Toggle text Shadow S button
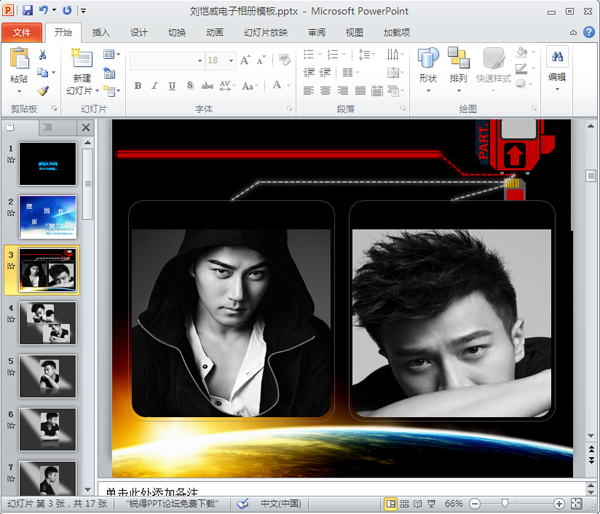Image resolution: width=600 pixels, height=514 pixels. (190, 86)
